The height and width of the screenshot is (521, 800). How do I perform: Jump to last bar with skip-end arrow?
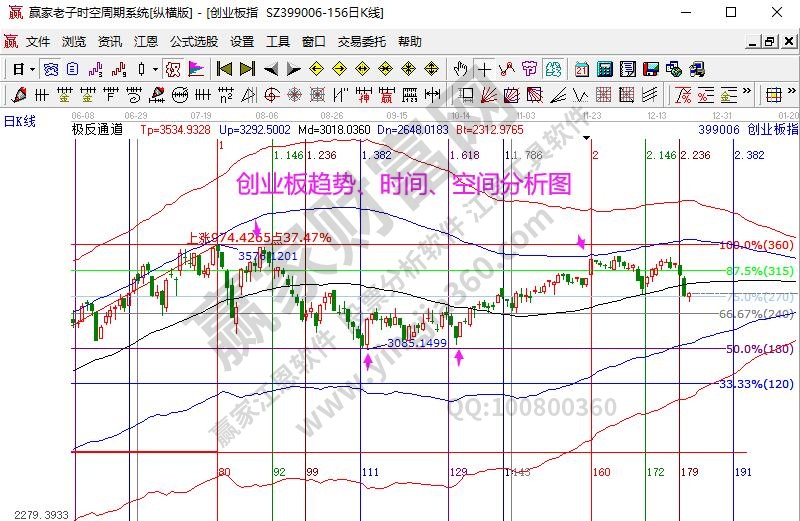click(247, 69)
